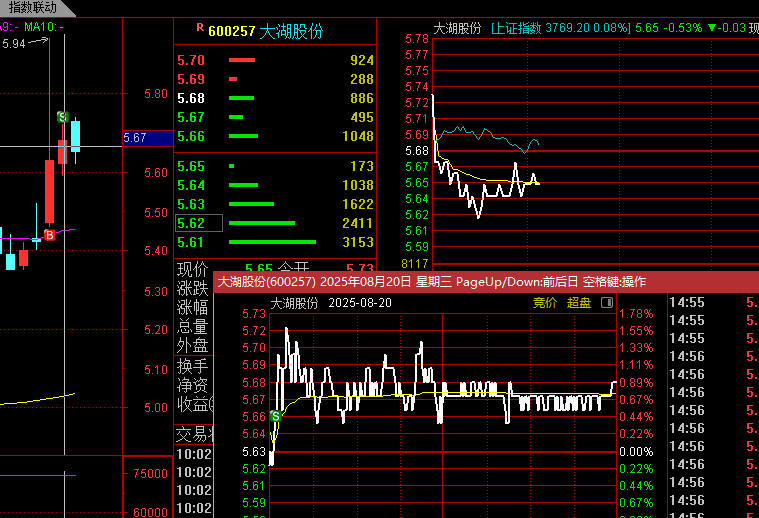Select the boxed 5.62 bid price
The height and width of the screenshot is (518, 759).
(198, 223)
